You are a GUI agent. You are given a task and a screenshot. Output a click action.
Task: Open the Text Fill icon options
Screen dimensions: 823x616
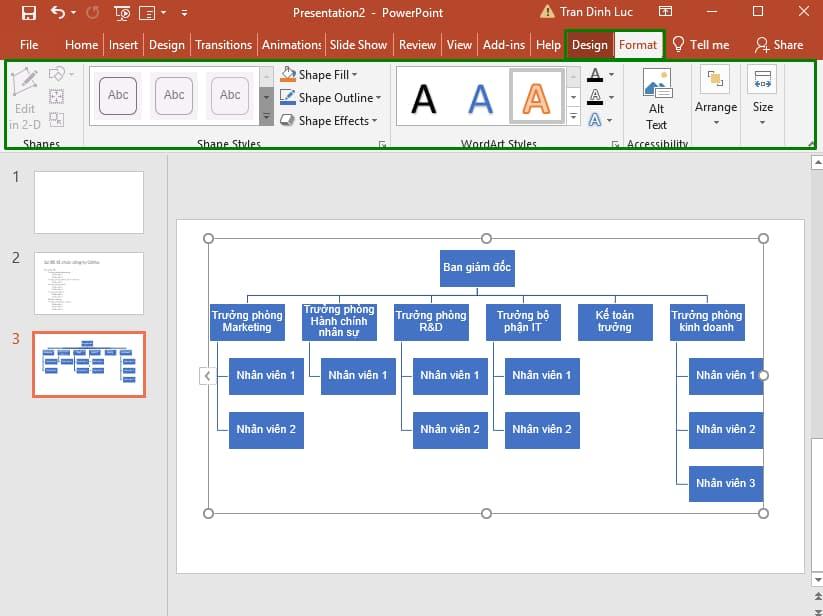tap(596, 74)
